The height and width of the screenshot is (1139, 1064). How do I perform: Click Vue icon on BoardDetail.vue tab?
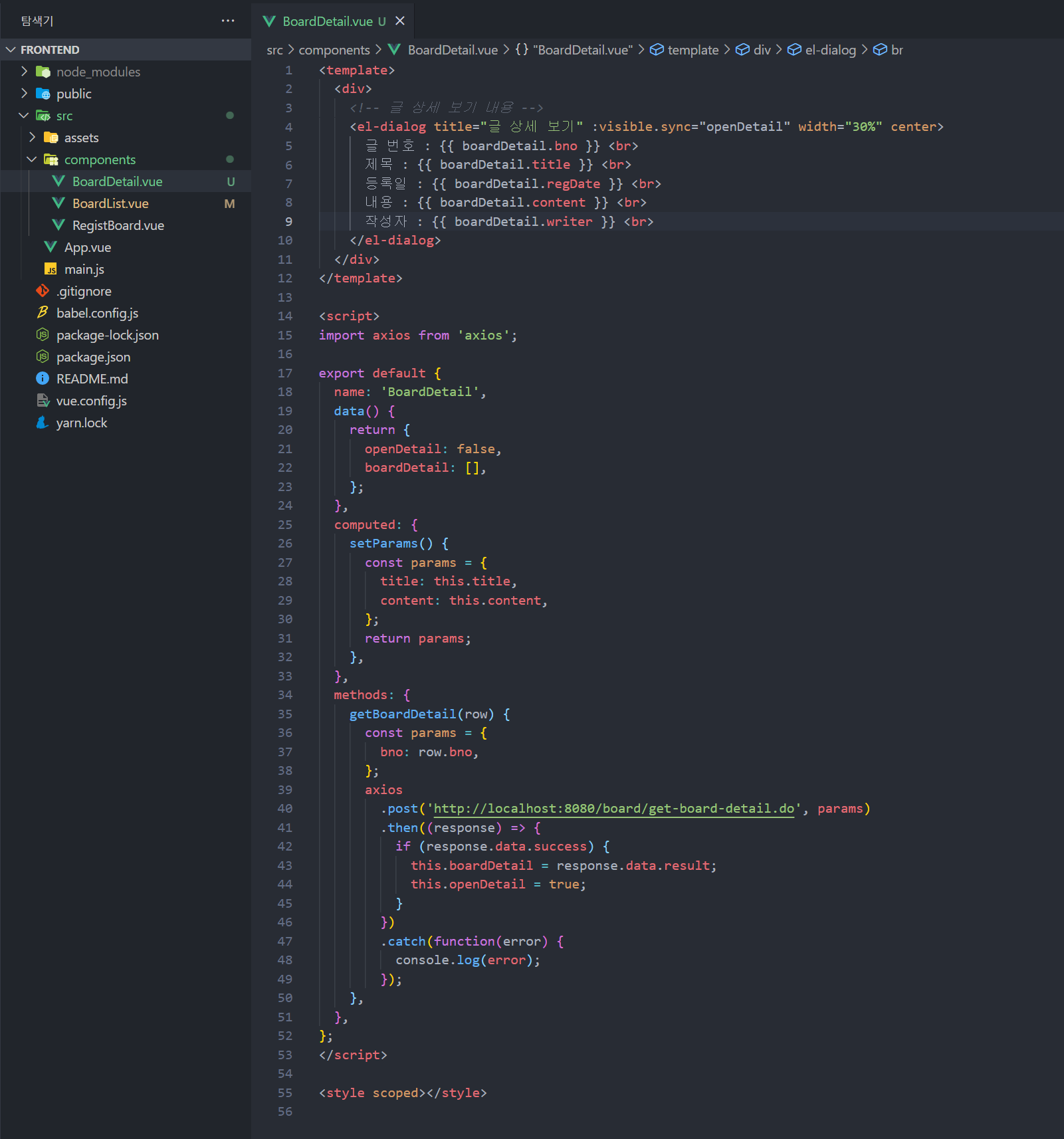tap(269, 21)
